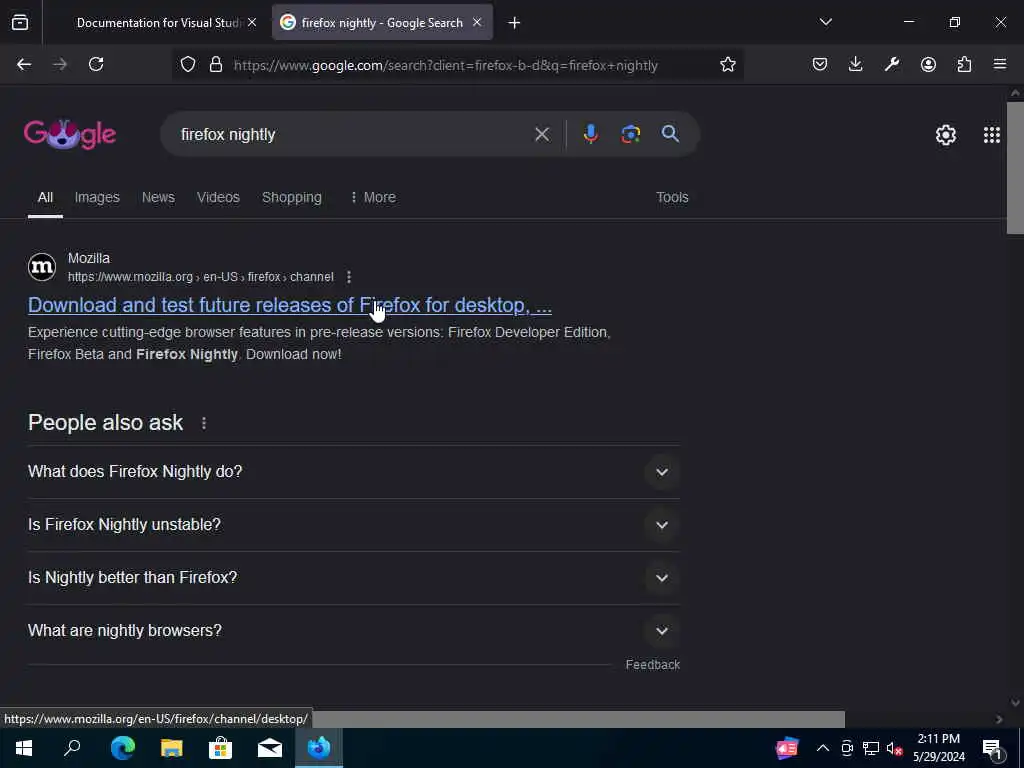The width and height of the screenshot is (1024, 768).
Task: Click the forward navigation arrow
Action: [x=60, y=64]
